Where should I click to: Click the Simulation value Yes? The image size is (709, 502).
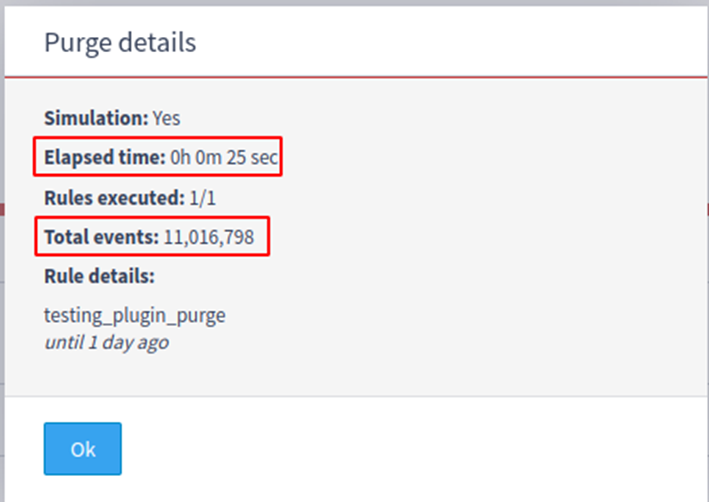166,118
